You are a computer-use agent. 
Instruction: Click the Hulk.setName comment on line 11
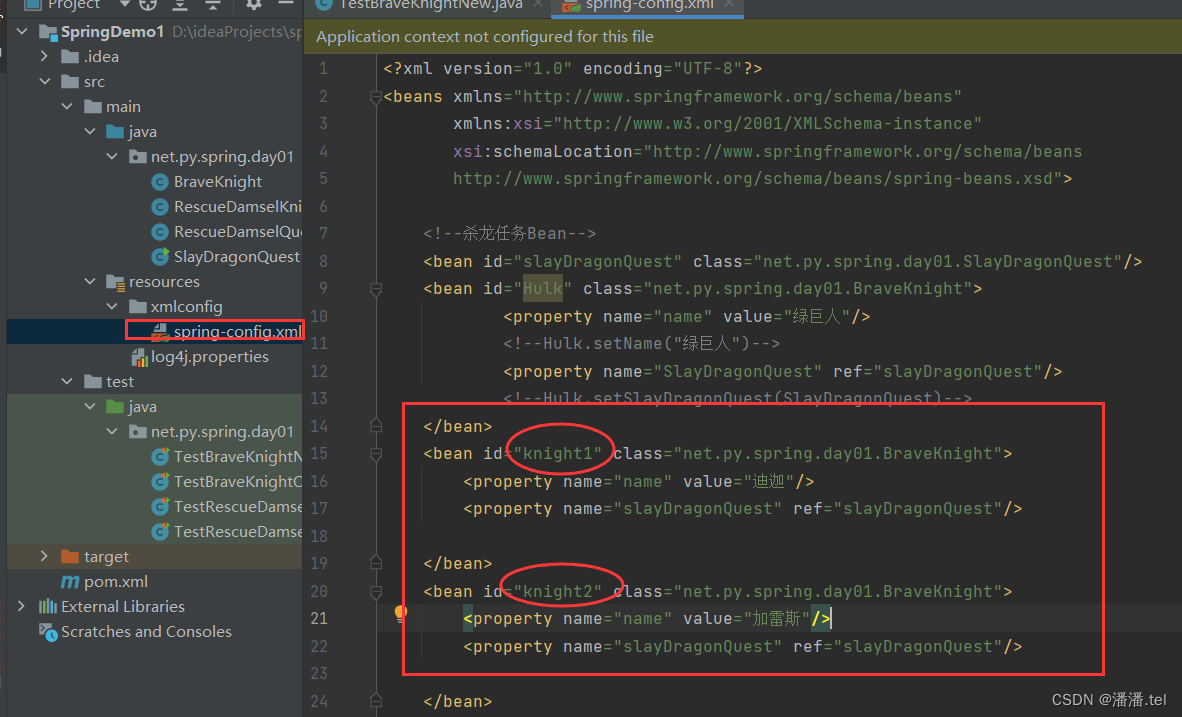642,344
